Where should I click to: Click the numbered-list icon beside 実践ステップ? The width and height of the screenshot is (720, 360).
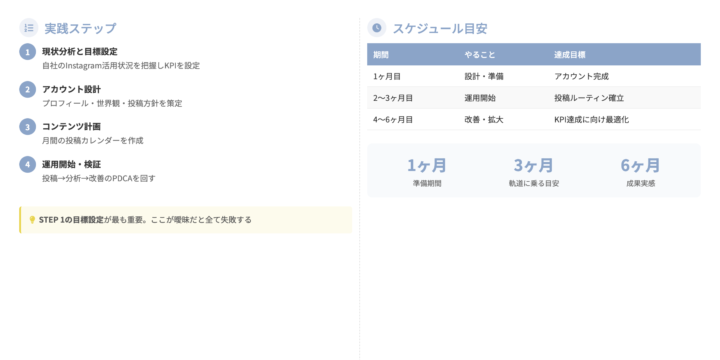click(28, 28)
